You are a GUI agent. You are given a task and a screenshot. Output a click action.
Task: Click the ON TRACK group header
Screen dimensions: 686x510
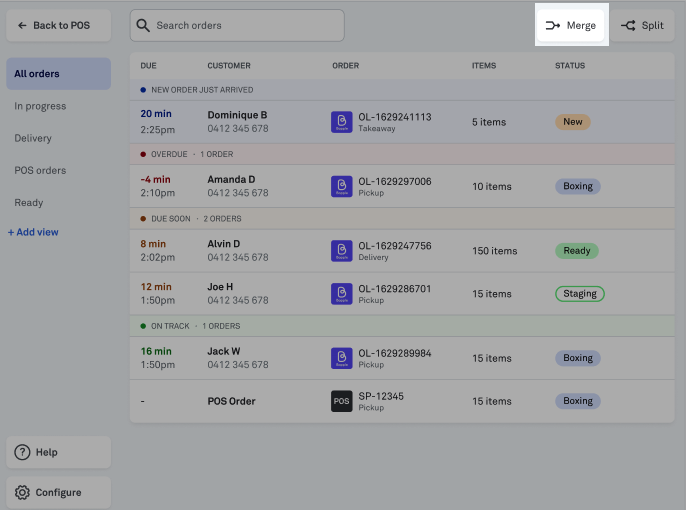pos(402,326)
